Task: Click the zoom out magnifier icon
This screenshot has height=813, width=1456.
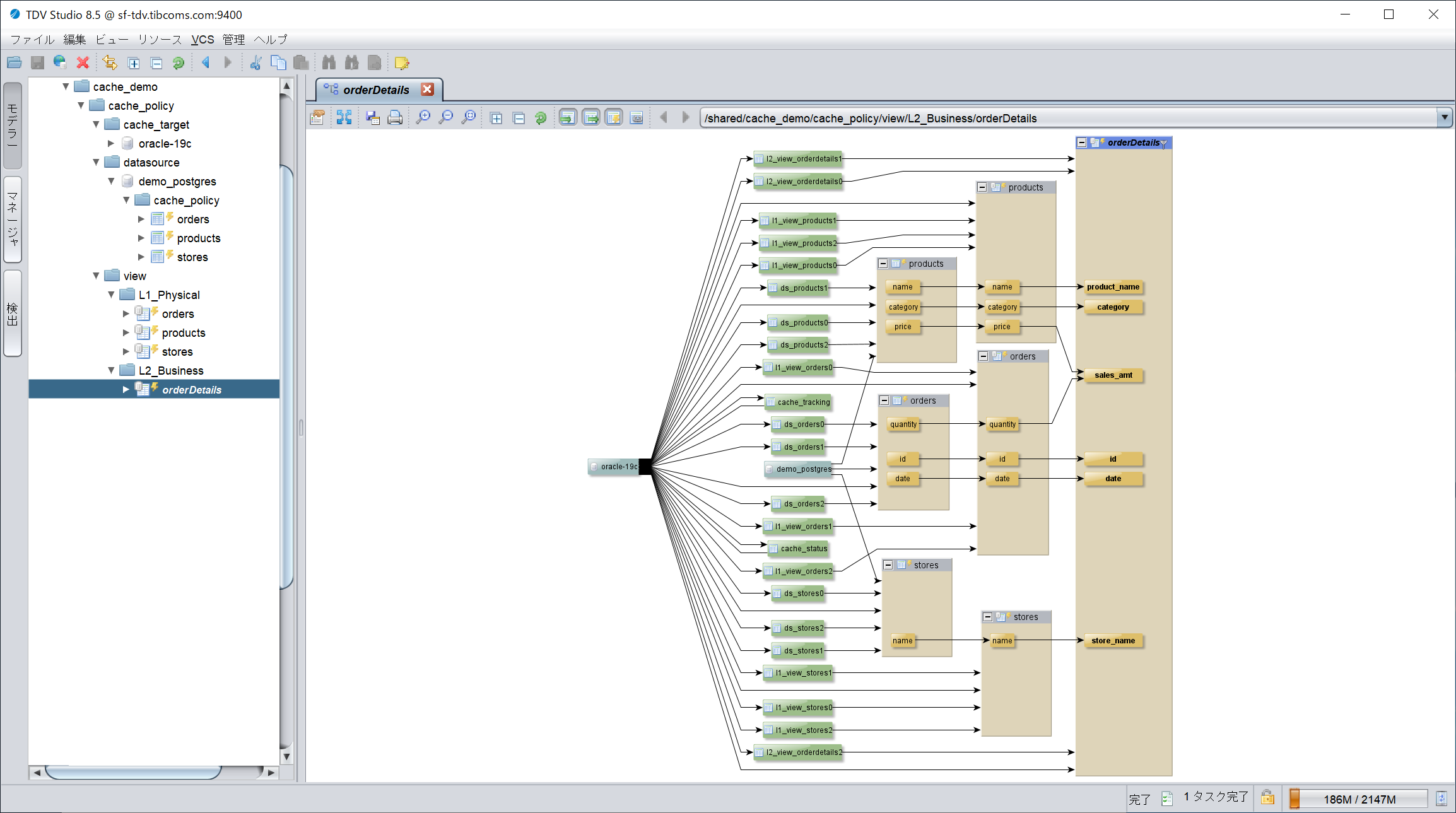Action: 446,118
